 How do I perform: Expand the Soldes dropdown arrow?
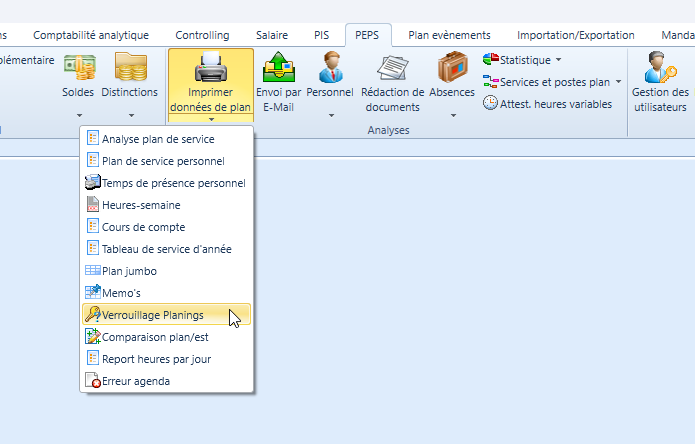click(79, 116)
